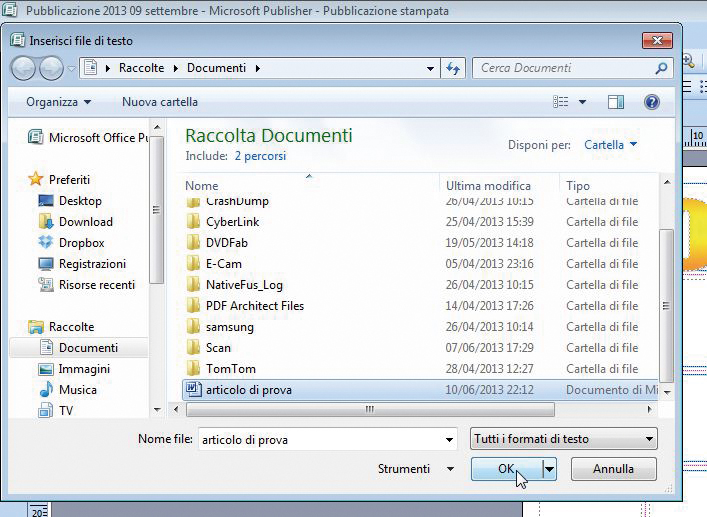Expand the arrow after Documenti in breadcrumb
The height and width of the screenshot is (517, 707).
257,69
